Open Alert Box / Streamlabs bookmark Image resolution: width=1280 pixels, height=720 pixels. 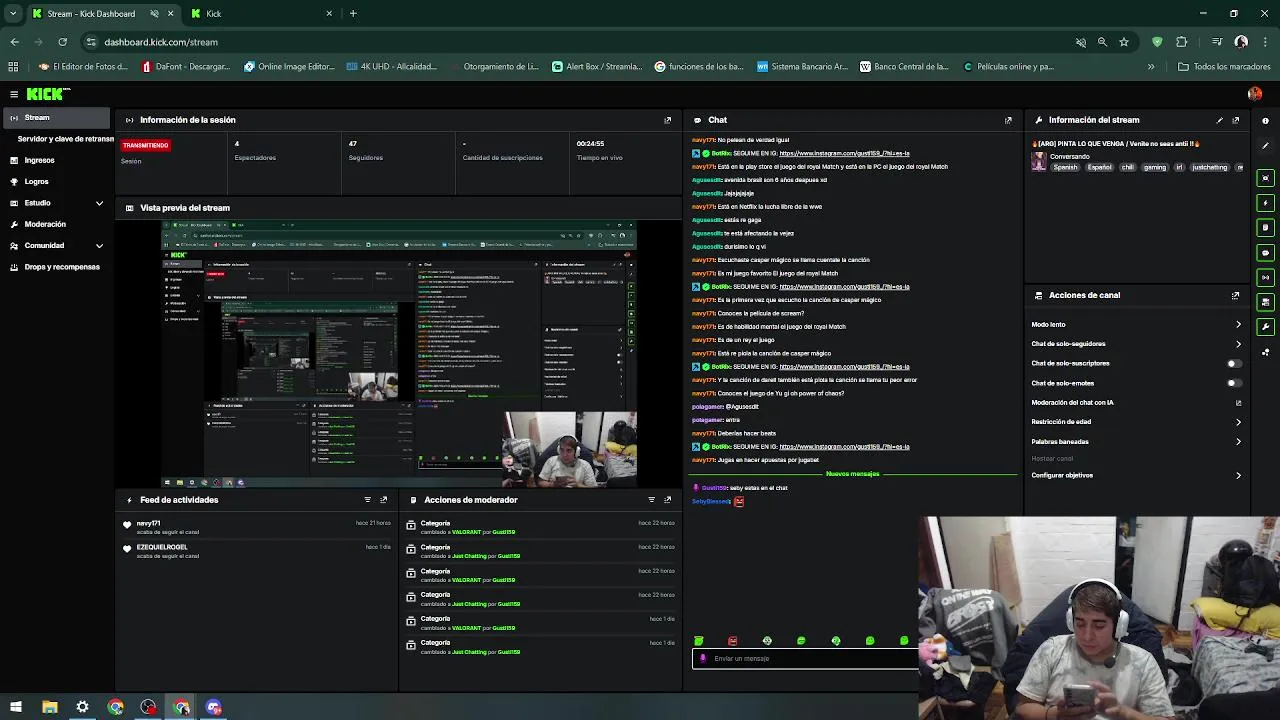point(597,67)
